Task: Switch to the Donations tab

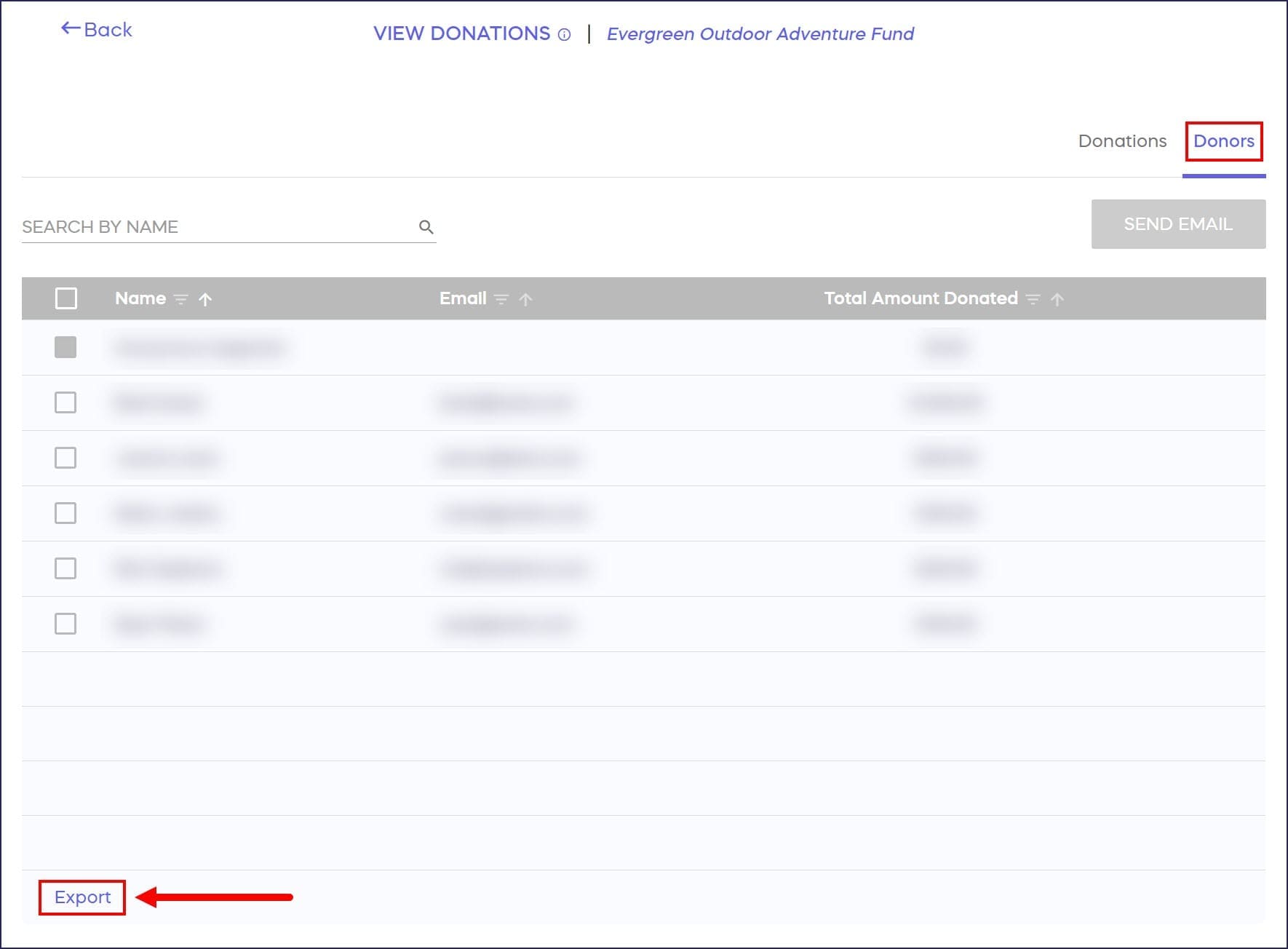Action: coord(1122,141)
